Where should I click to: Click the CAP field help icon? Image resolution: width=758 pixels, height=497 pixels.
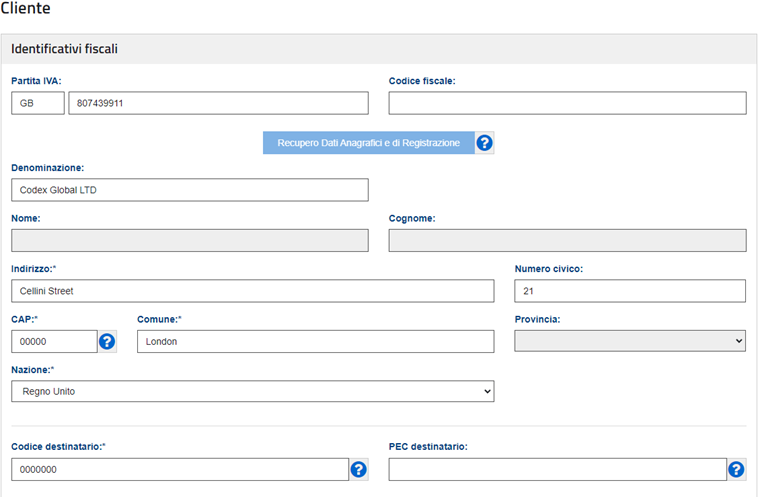click(x=107, y=342)
